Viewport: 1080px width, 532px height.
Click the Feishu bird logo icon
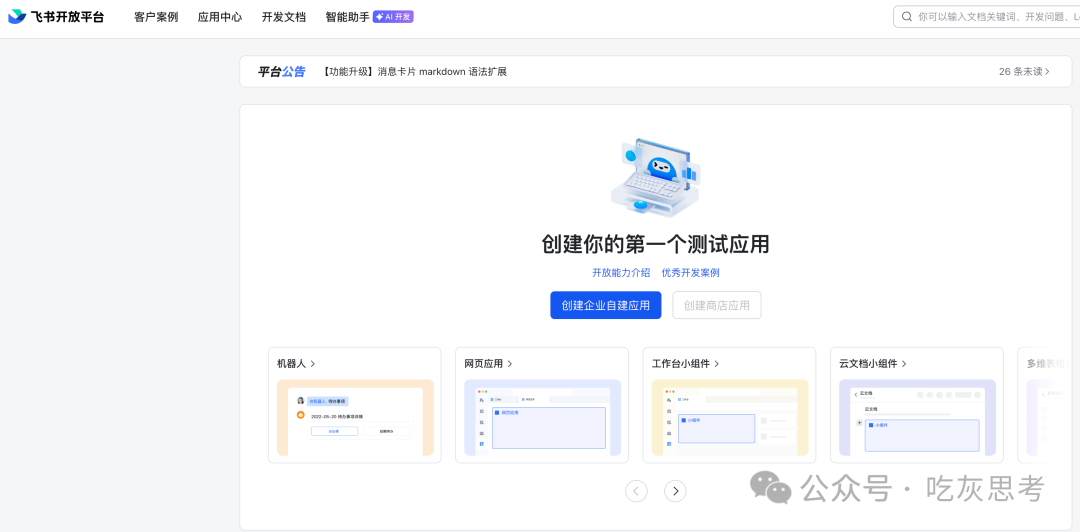click(x=17, y=17)
